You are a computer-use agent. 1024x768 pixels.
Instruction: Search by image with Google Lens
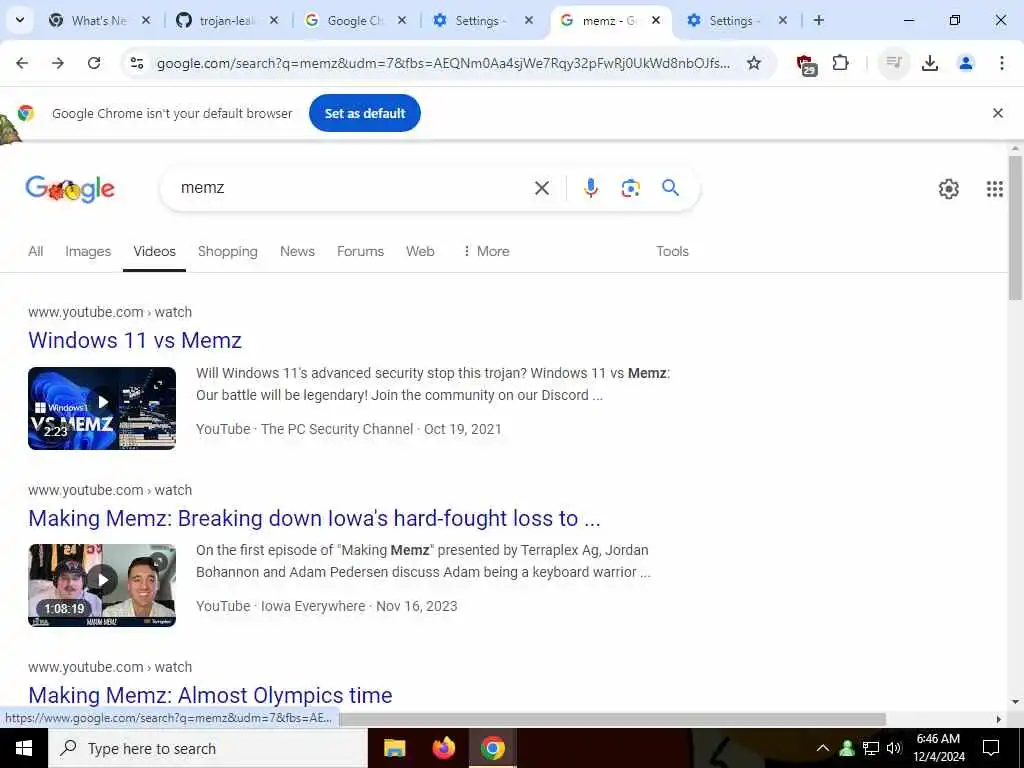630,188
